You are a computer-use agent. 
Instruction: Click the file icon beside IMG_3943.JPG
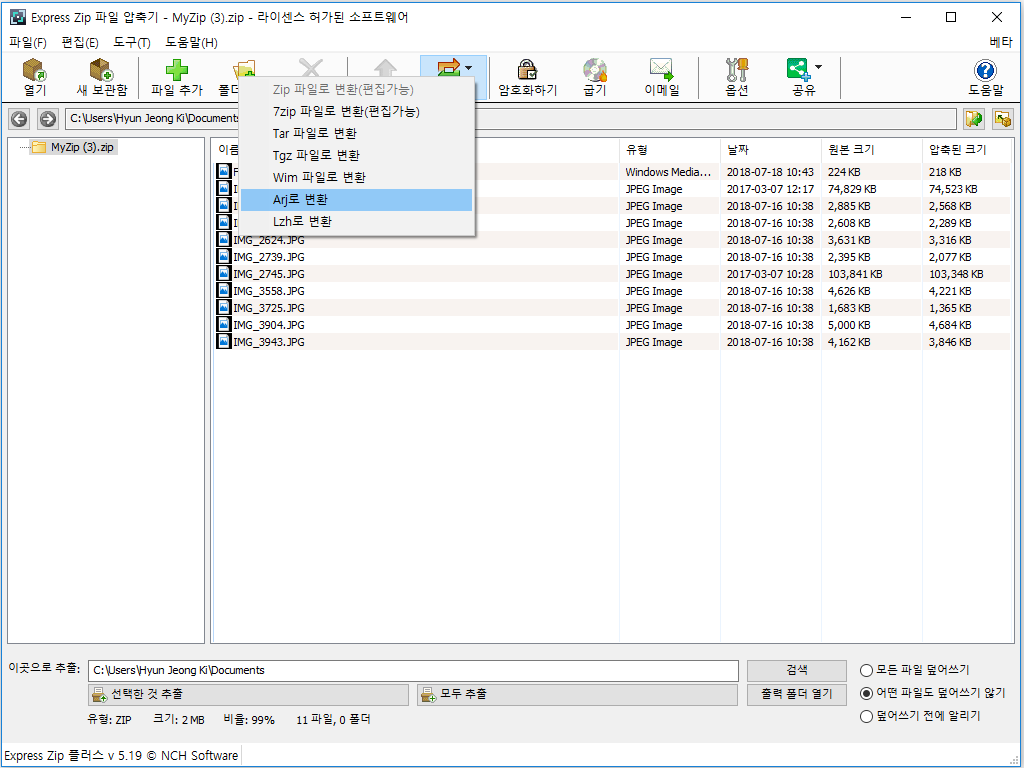pyautogui.click(x=224, y=341)
